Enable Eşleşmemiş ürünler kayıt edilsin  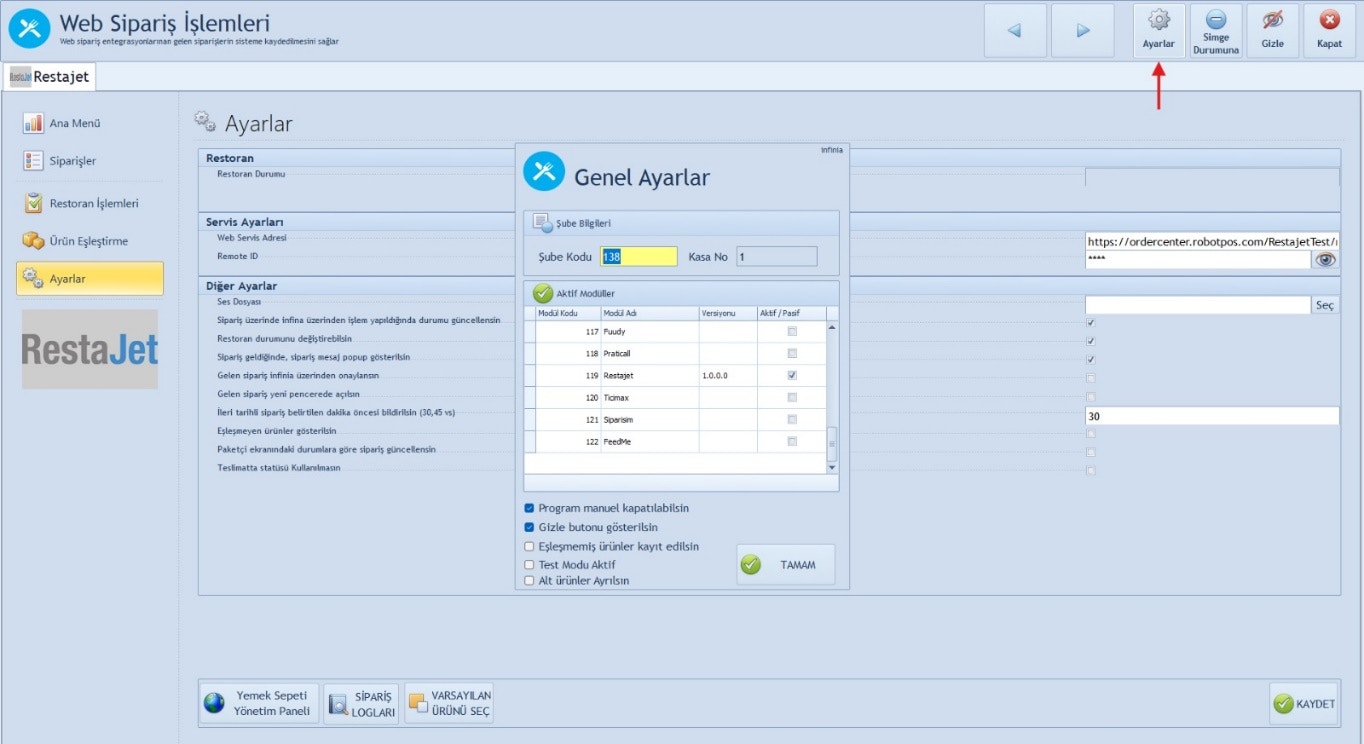[529, 547]
